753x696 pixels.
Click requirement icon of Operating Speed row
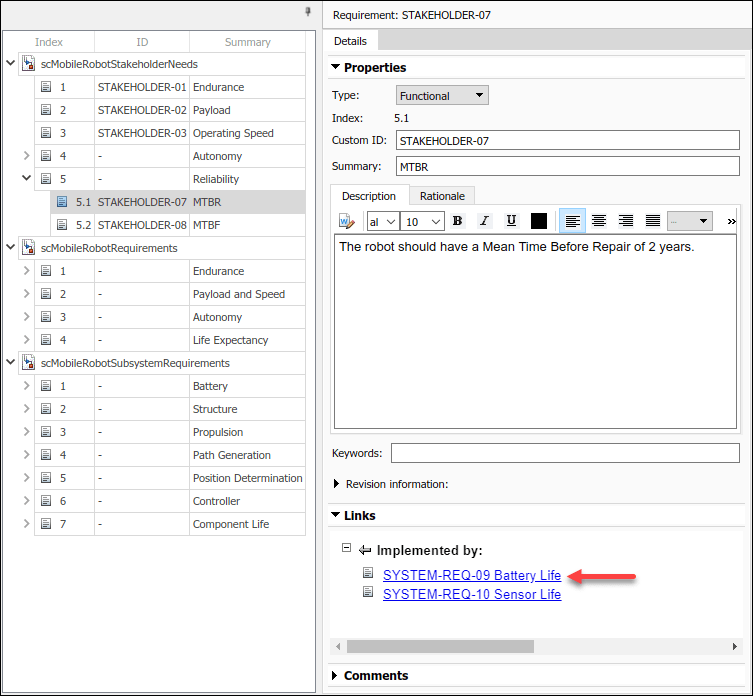pos(46,133)
